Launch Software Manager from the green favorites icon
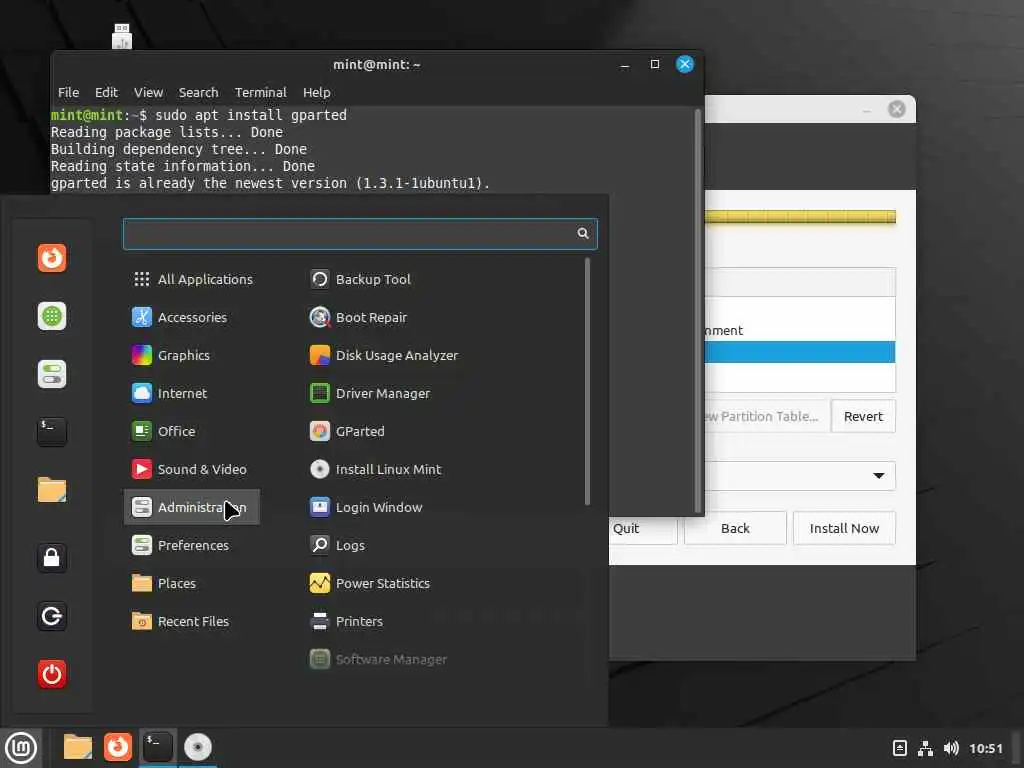 click(52, 316)
